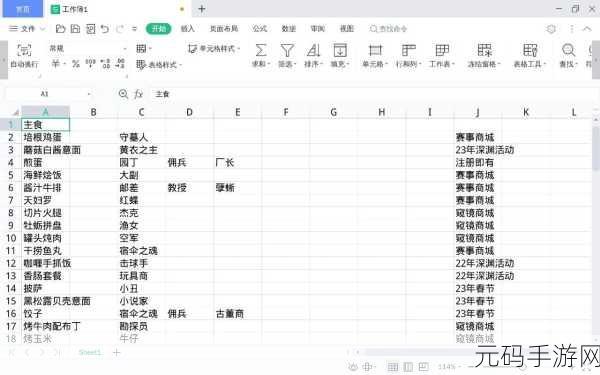This screenshot has height=375, width=600.
Task: Click the skin settings icon at top right
Action: pos(551,29)
